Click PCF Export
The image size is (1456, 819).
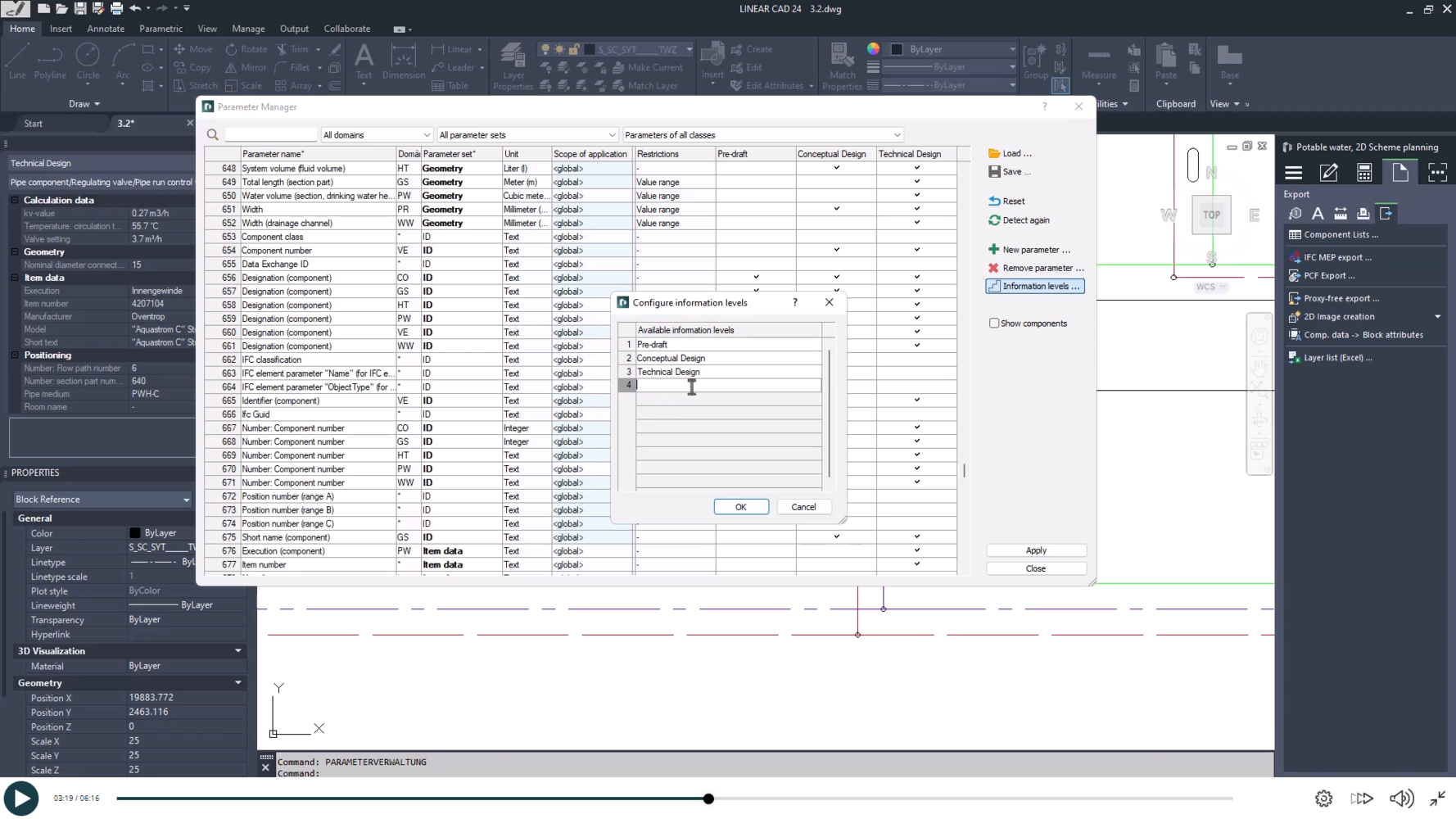coord(1322,276)
